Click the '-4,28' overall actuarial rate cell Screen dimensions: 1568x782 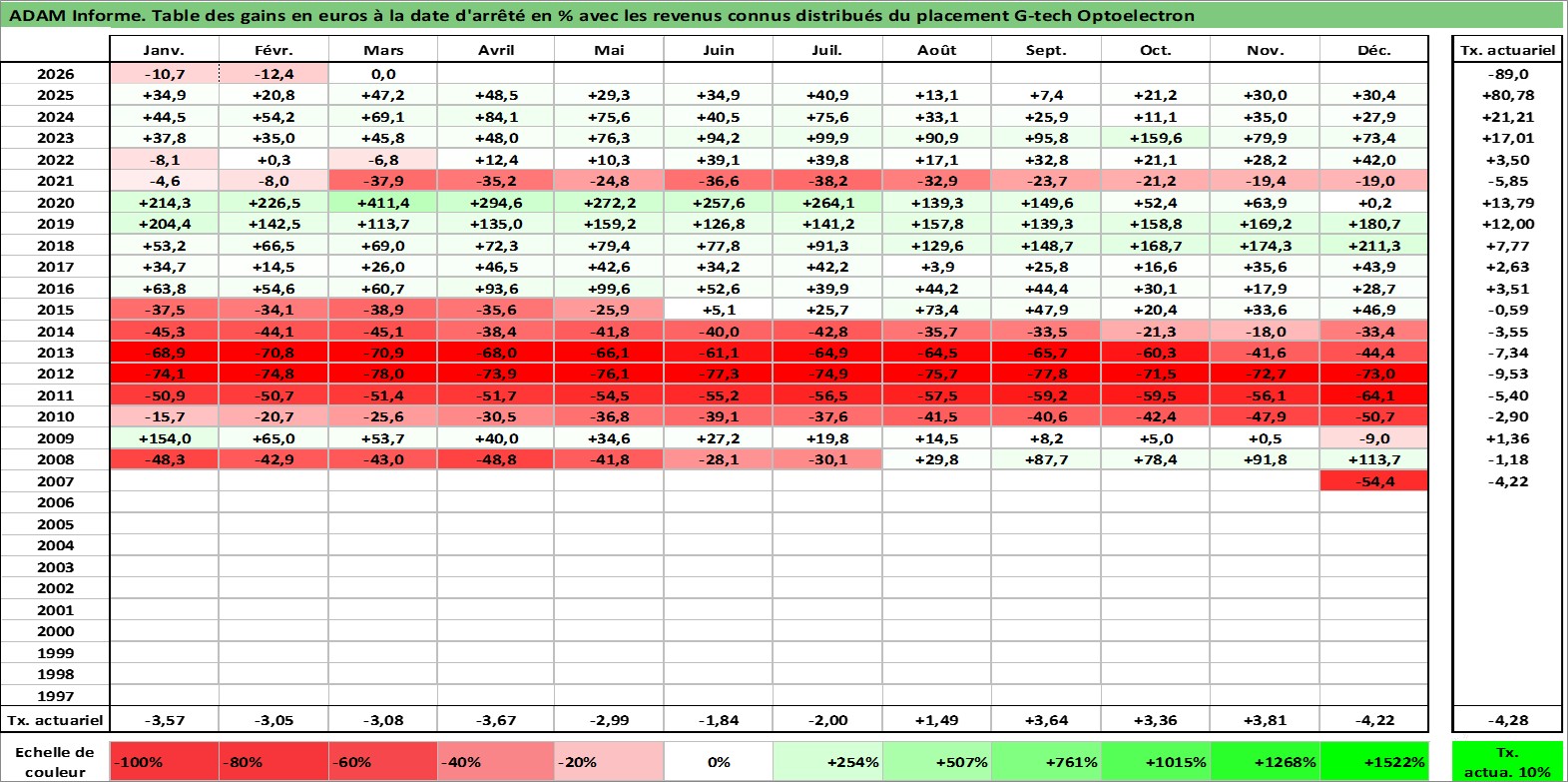[1507, 720]
